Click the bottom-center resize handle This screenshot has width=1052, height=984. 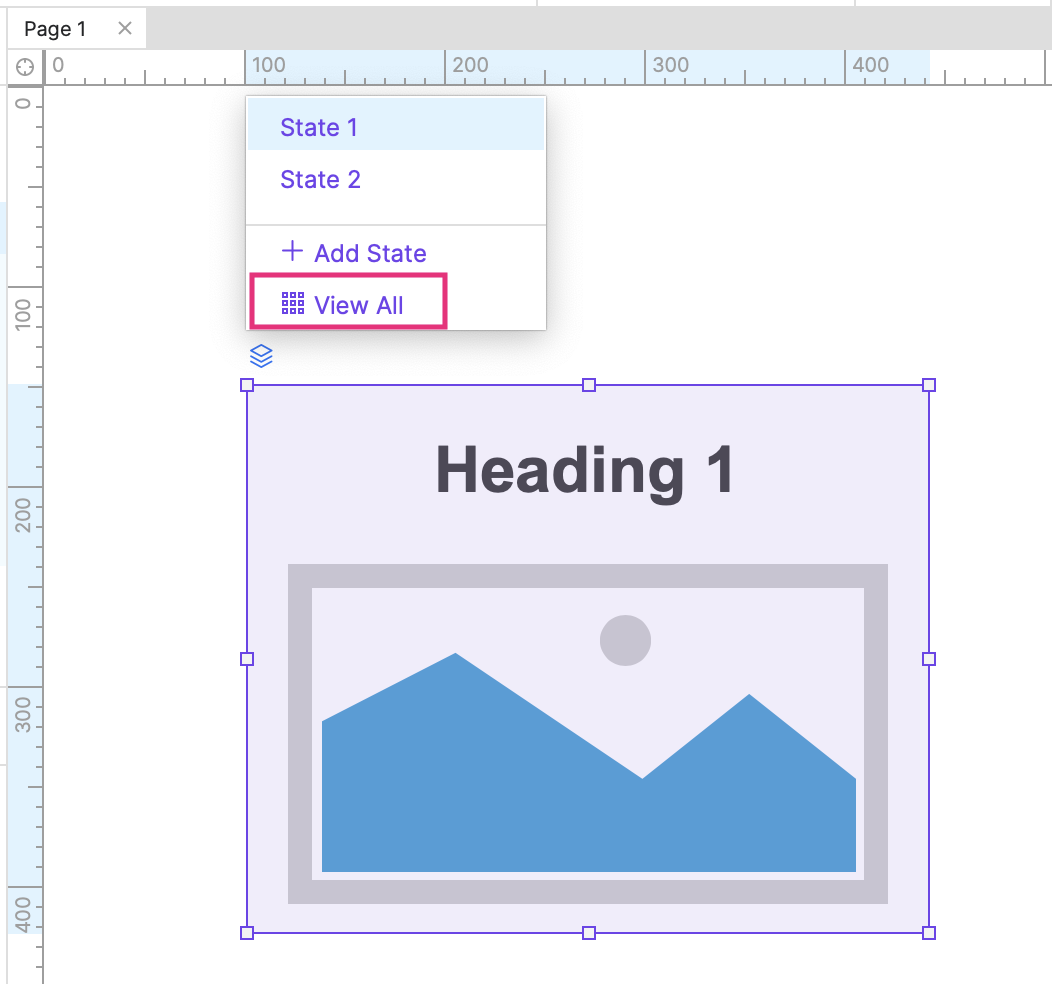(589, 933)
